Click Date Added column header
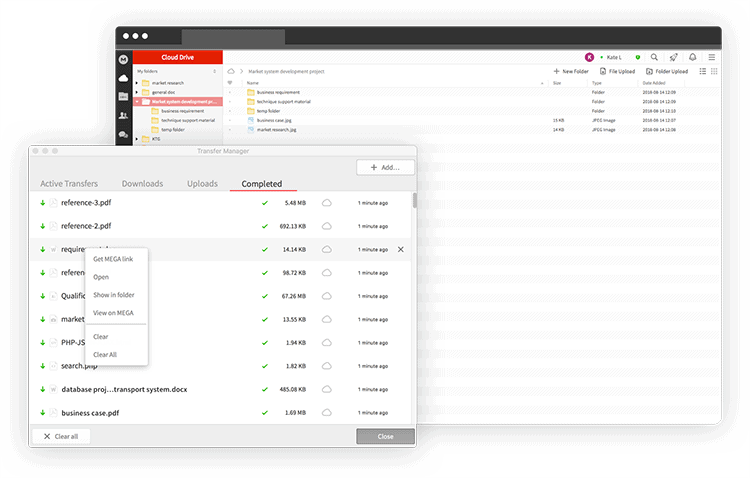The height and width of the screenshot is (478, 750). 654,83
